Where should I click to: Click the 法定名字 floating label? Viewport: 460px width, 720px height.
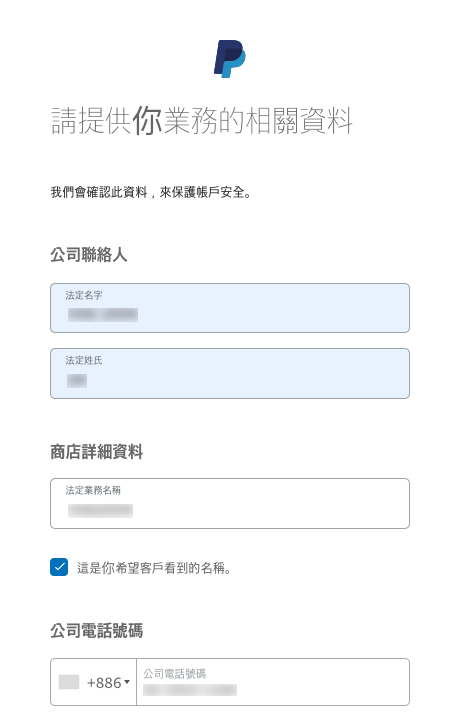point(84,295)
